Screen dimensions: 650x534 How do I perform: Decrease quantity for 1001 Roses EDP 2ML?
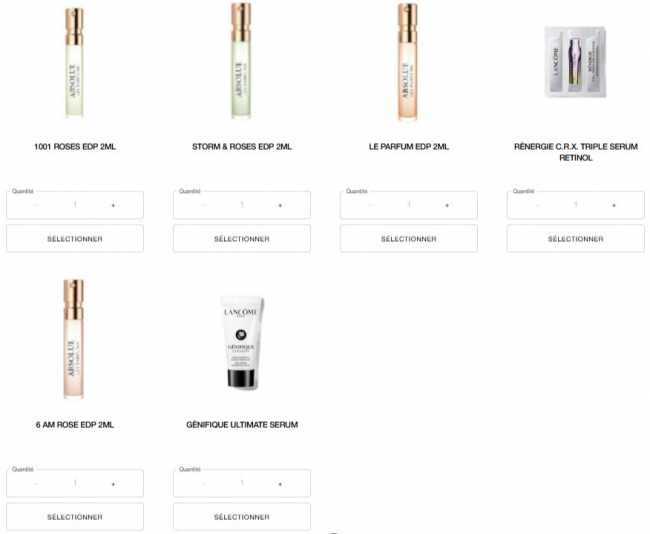tap(37, 206)
